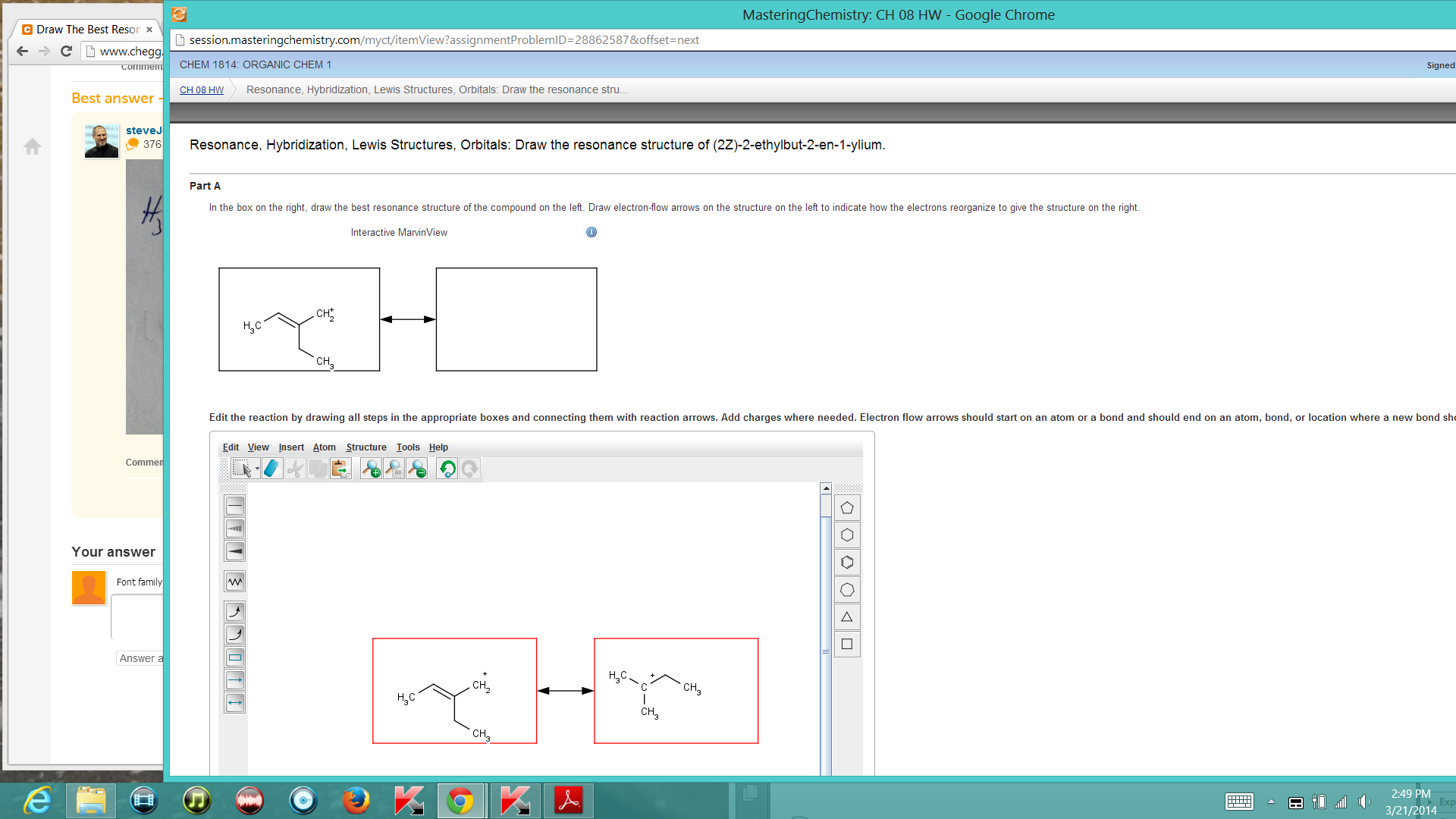The height and width of the screenshot is (819, 1456).
Task: Select the Eraser tool in MarvinSketch
Action: click(x=272, y=468)
